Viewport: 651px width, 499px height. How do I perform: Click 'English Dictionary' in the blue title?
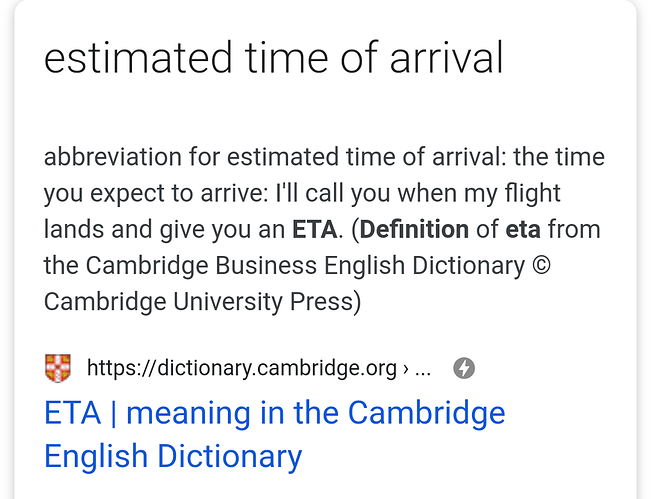point(173,456)
